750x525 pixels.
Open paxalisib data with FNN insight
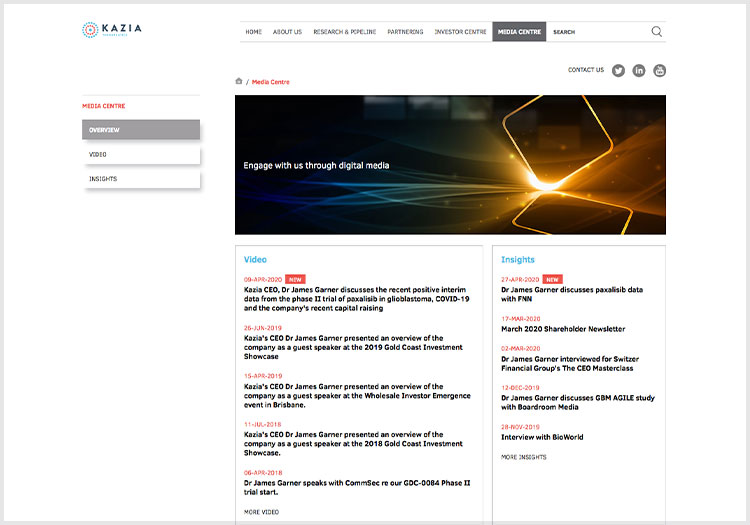tap(572, 294)
